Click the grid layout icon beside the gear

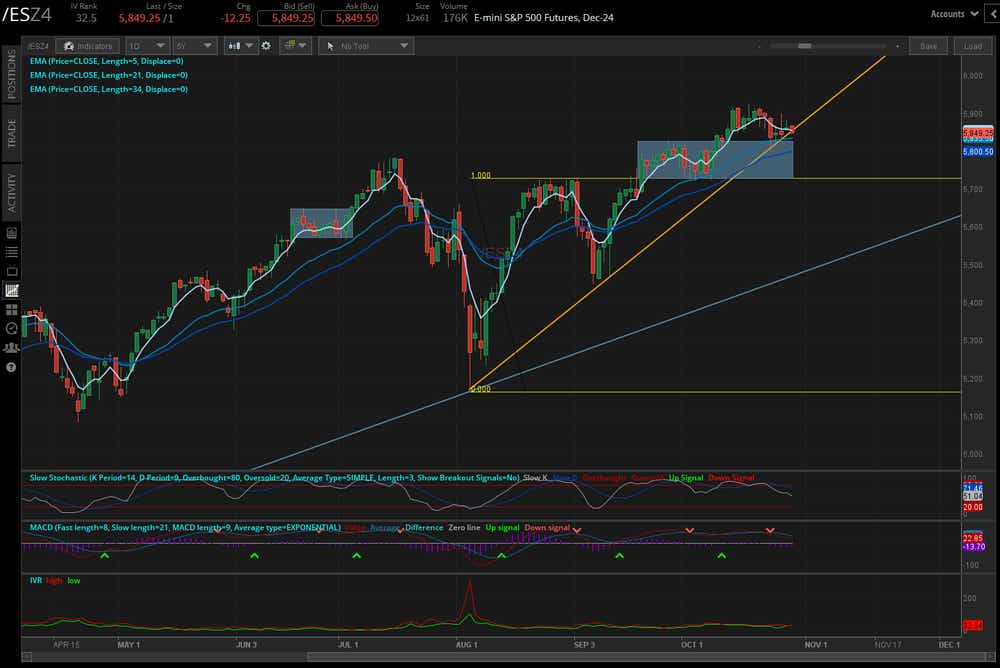click(x=293, y=45)
